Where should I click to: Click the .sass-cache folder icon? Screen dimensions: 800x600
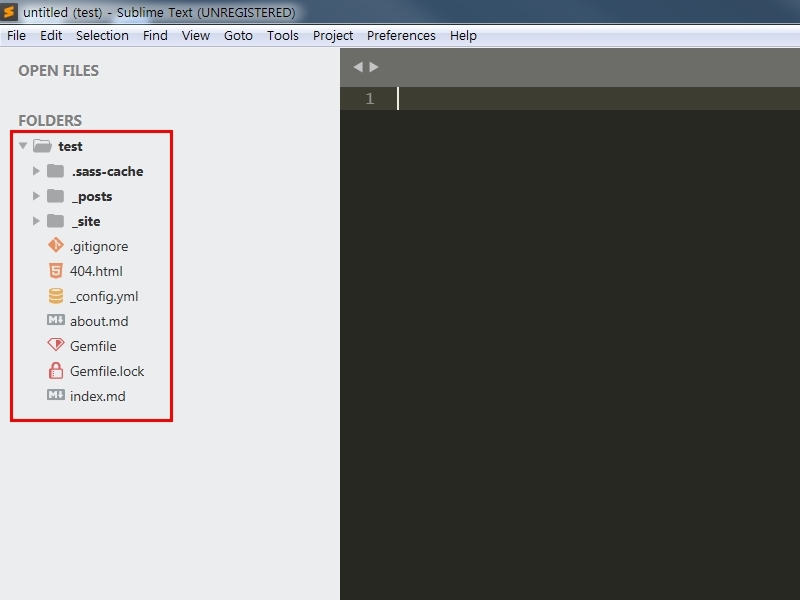55,171
